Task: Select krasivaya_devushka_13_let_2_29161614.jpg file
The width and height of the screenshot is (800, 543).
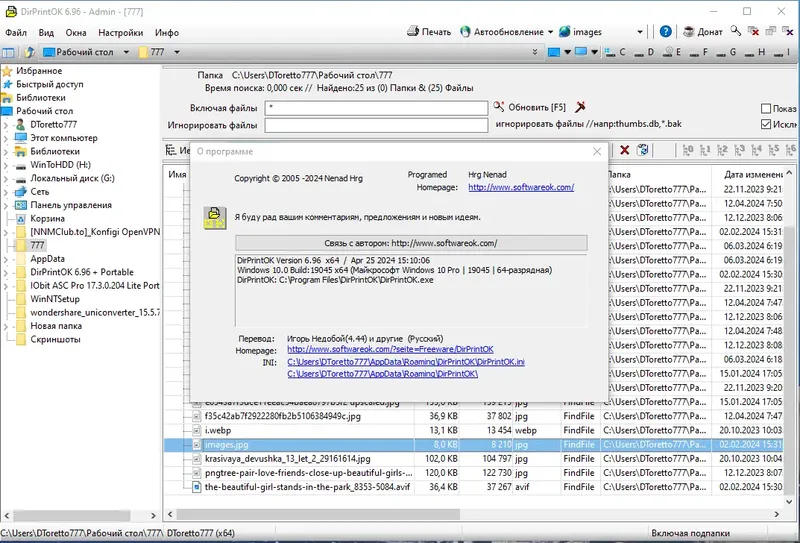Action: click(x=288, y=459)
